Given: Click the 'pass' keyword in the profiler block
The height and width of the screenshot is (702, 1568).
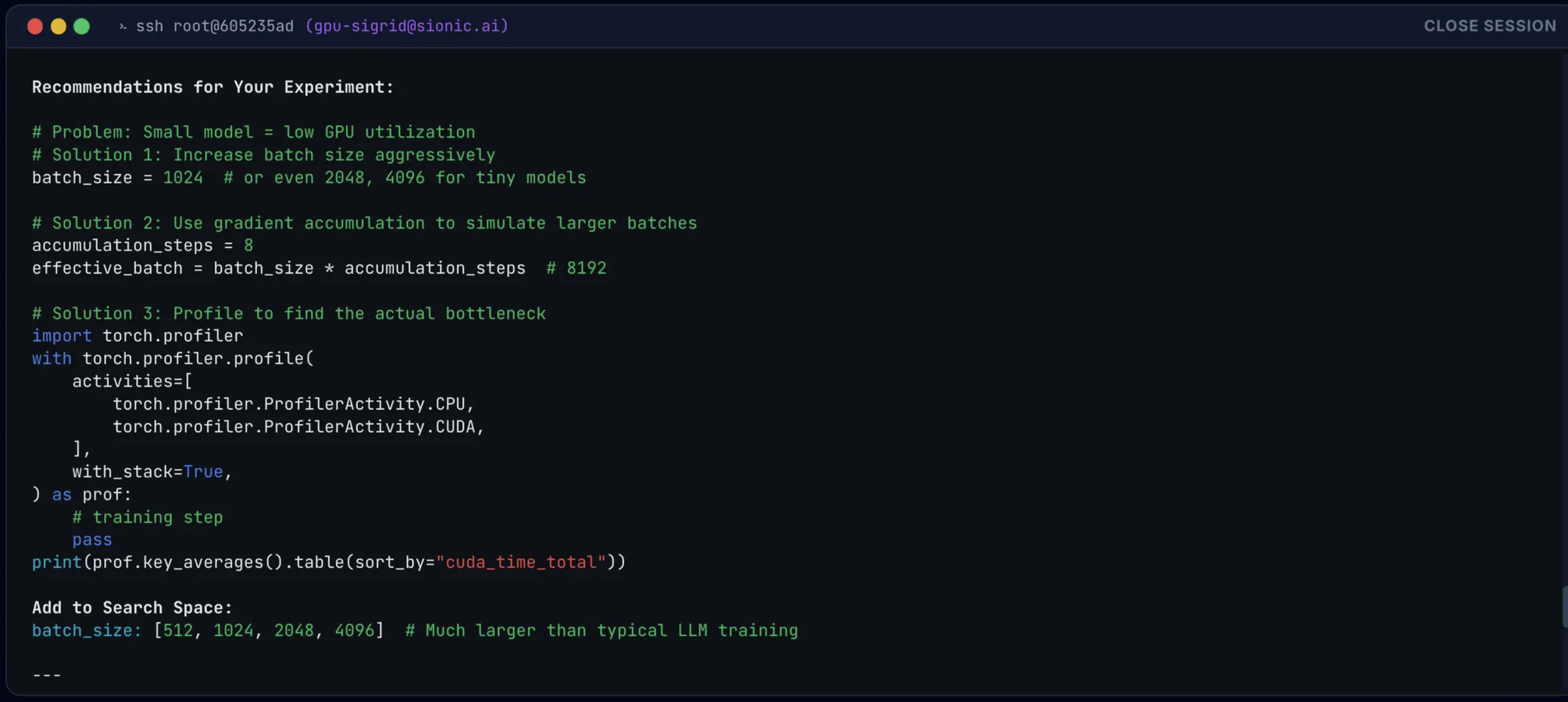Looking at the screenshot, I should pyautogui.click(x=92, y=540).
